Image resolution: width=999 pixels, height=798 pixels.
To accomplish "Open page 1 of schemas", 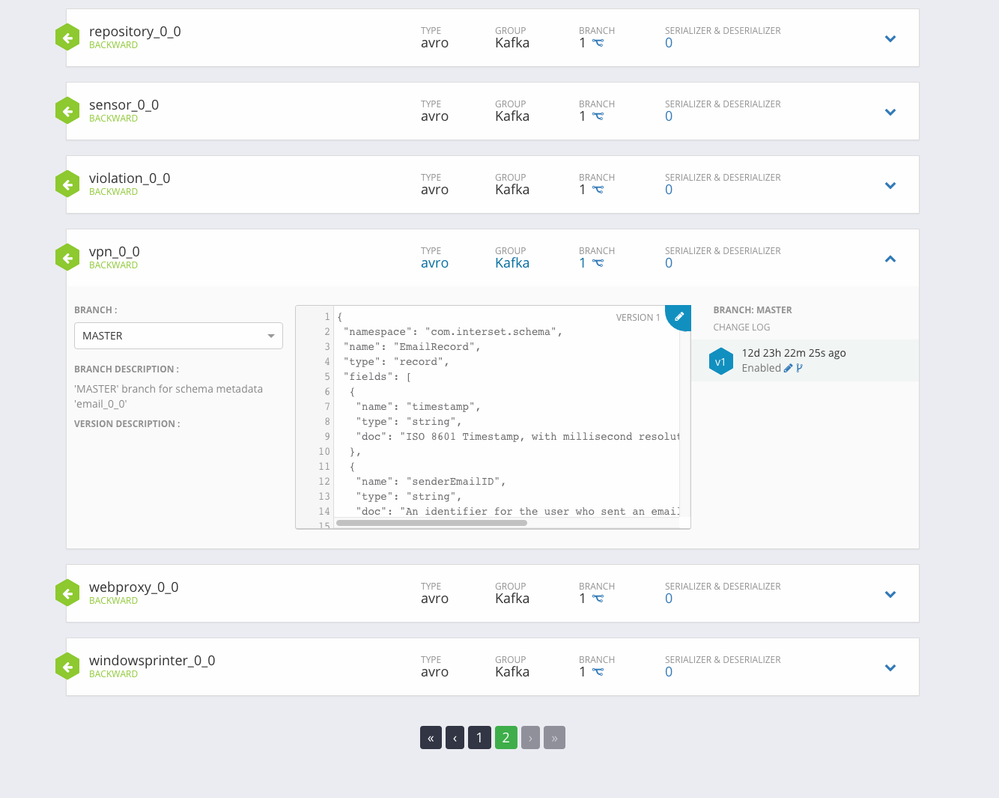I will [x=480, y=738].
